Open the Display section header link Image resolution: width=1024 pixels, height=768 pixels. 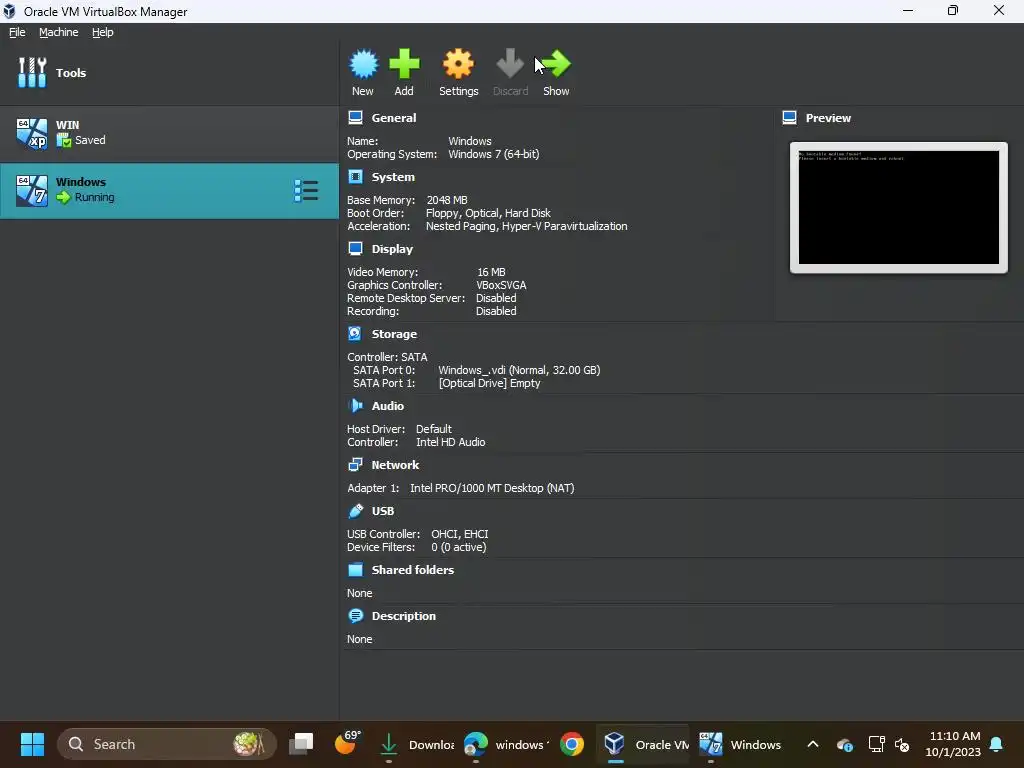tap(392, 249)
